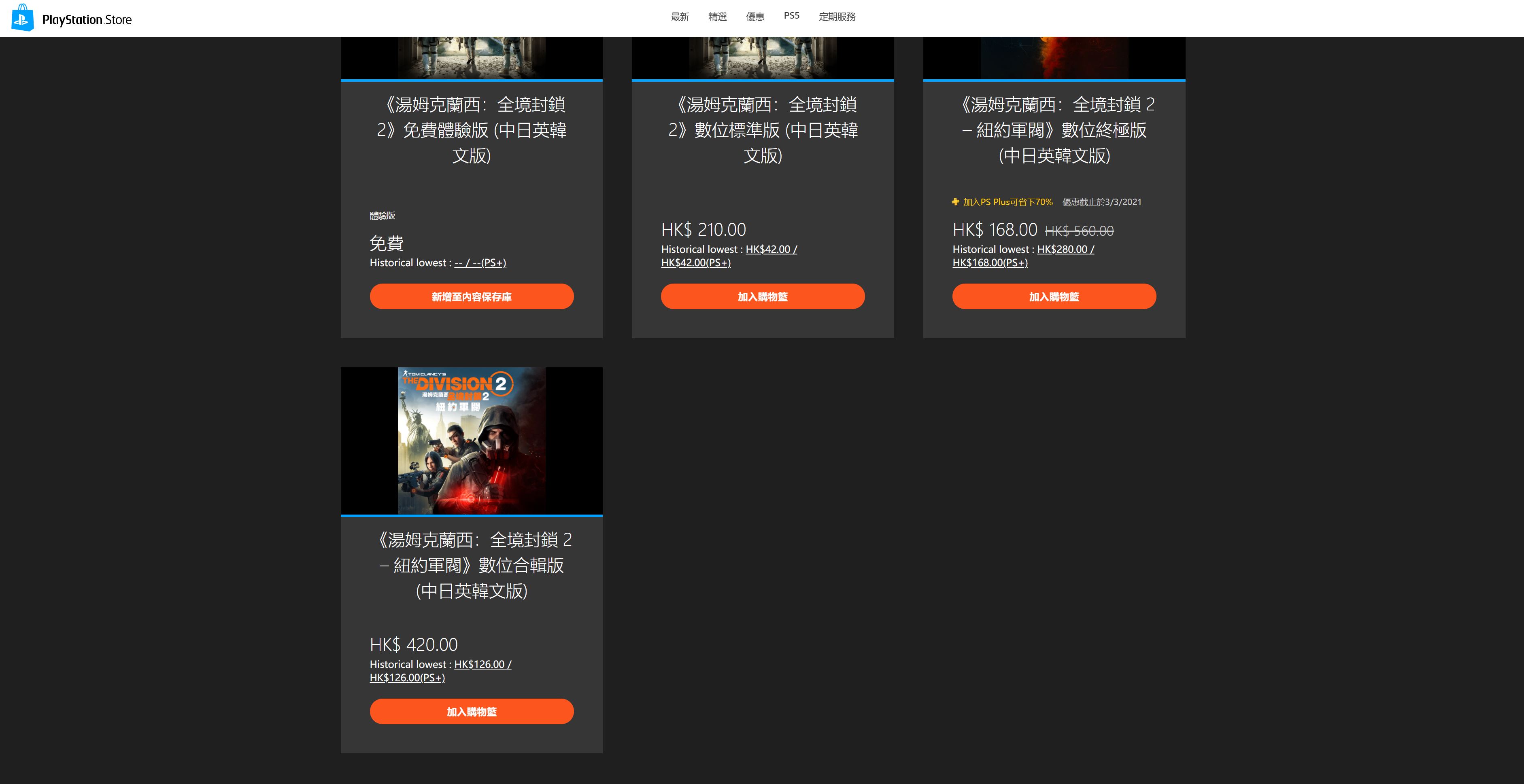Open the 定期服務 navigation item
Image resolution: width=1524 pixels, height=784 pixels.
837,17
